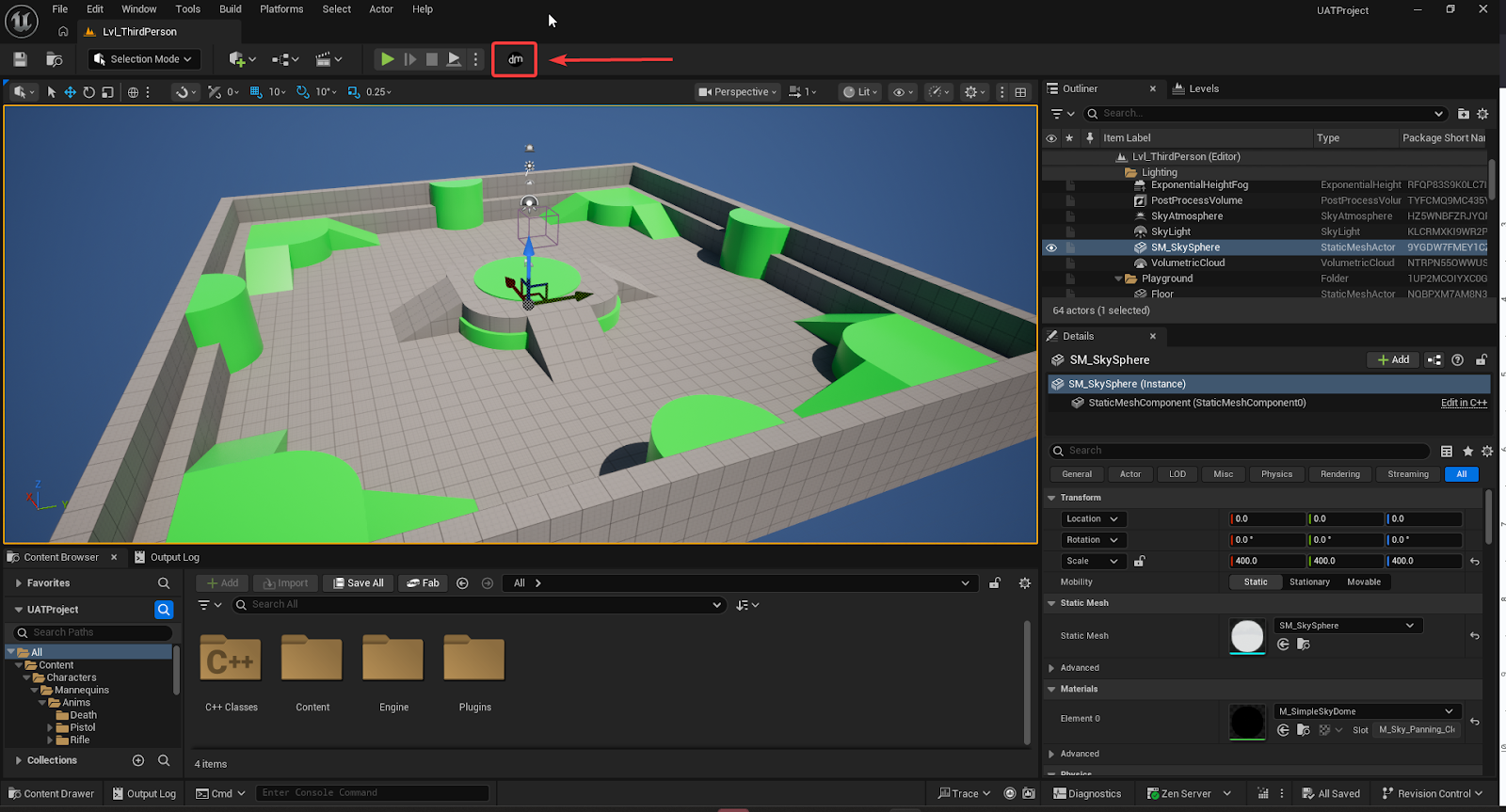
Task: Collapse the Transform section
Action: point(1052,498)
